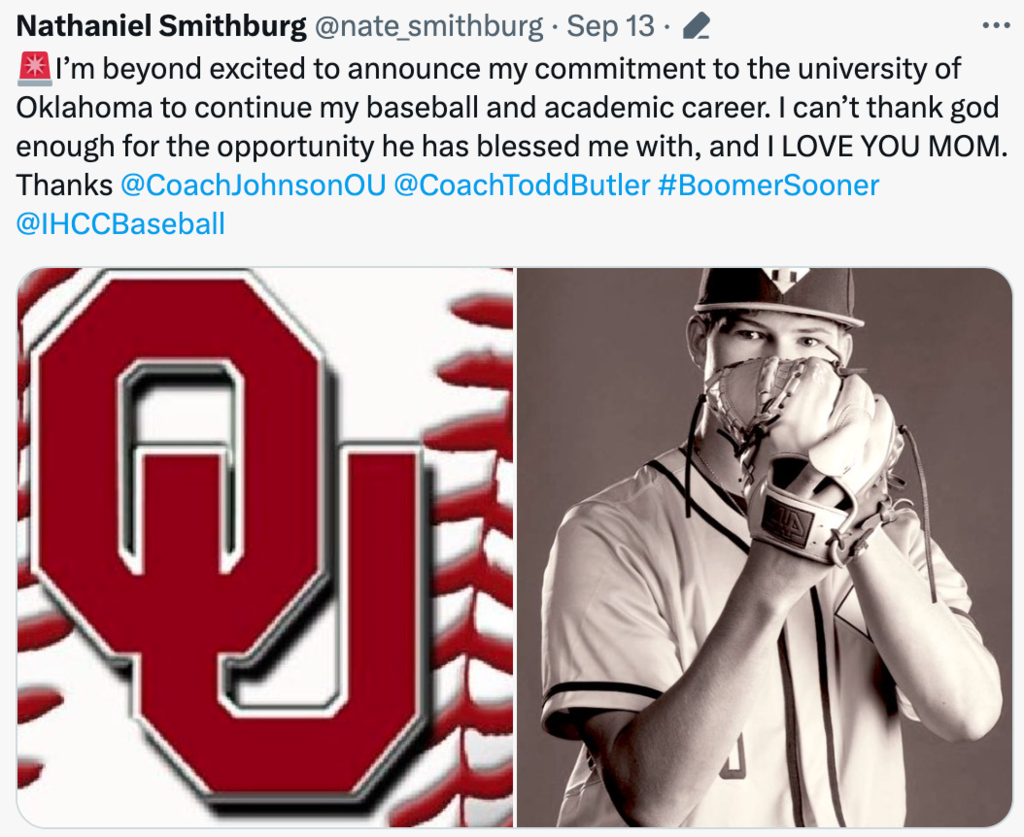The height and width of the screenshot is (837, 1024).
Task: Open the OU logo image
Action: pyautogui.click(x=265, y=547)
